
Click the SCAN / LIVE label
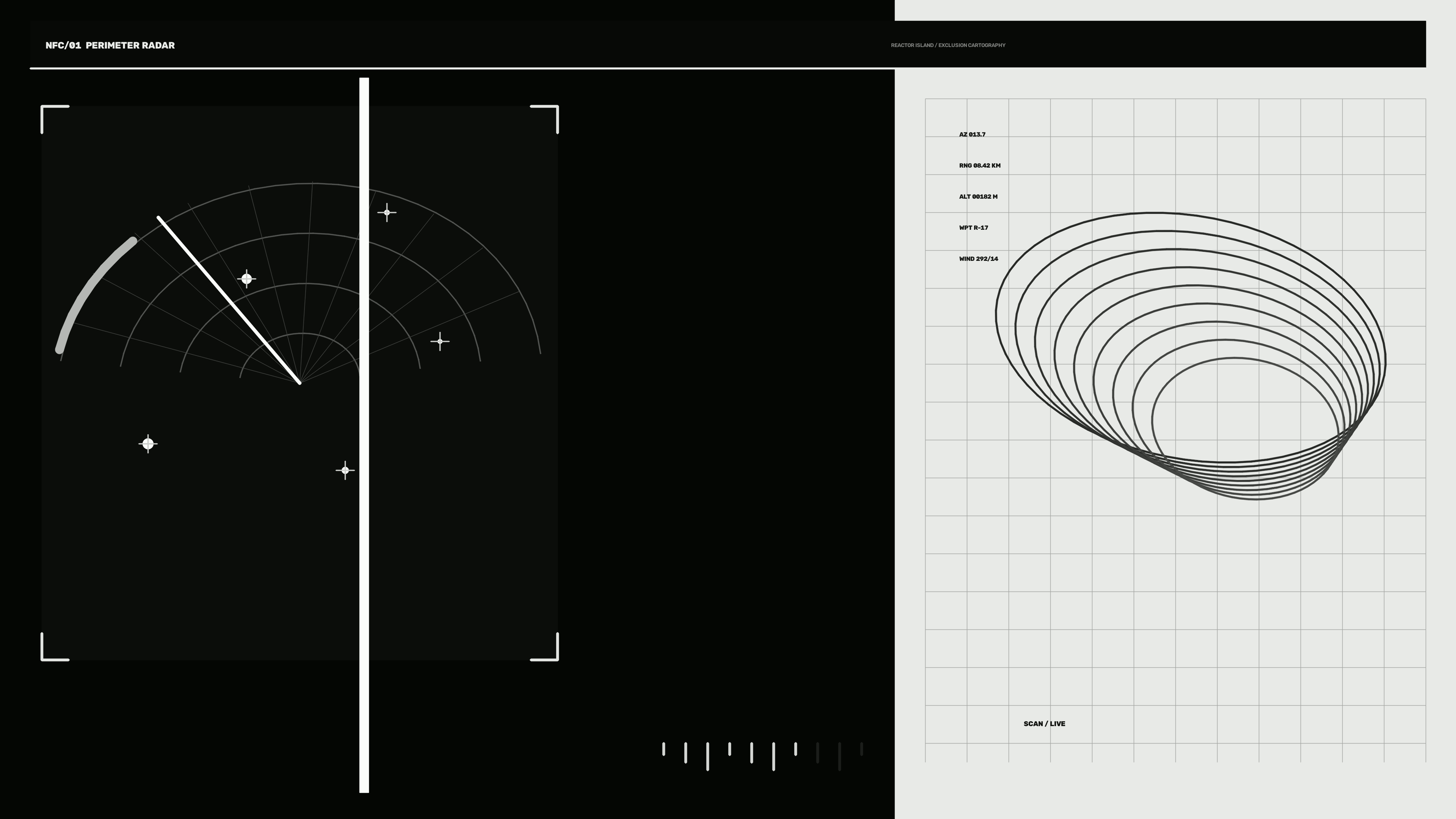1044,723
